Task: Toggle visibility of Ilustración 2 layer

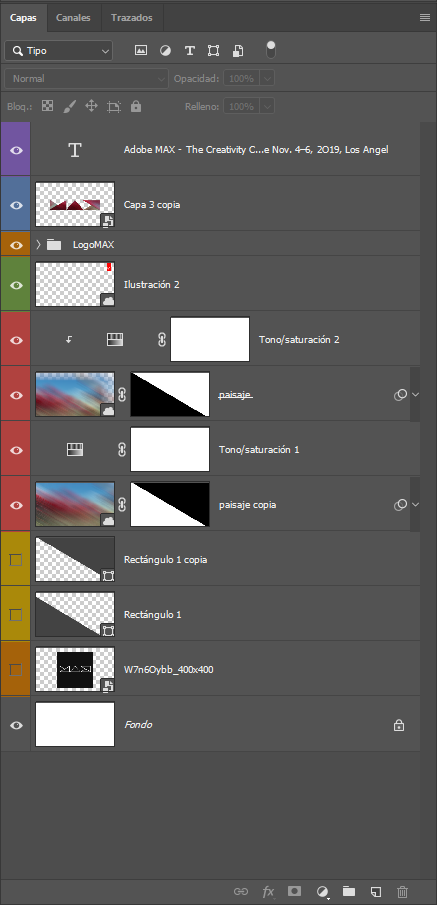Action: [x=16, y=285]
